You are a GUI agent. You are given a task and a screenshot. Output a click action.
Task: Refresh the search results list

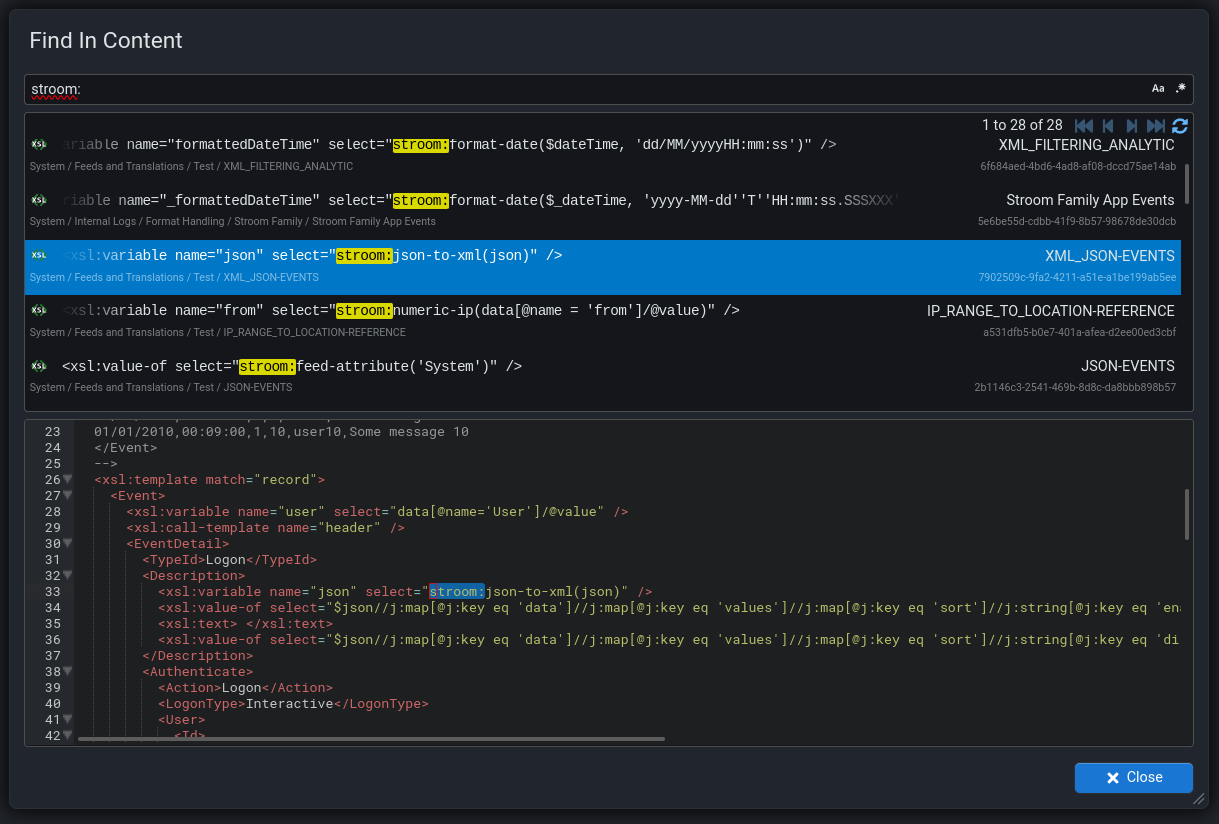tap(1180, 126)
